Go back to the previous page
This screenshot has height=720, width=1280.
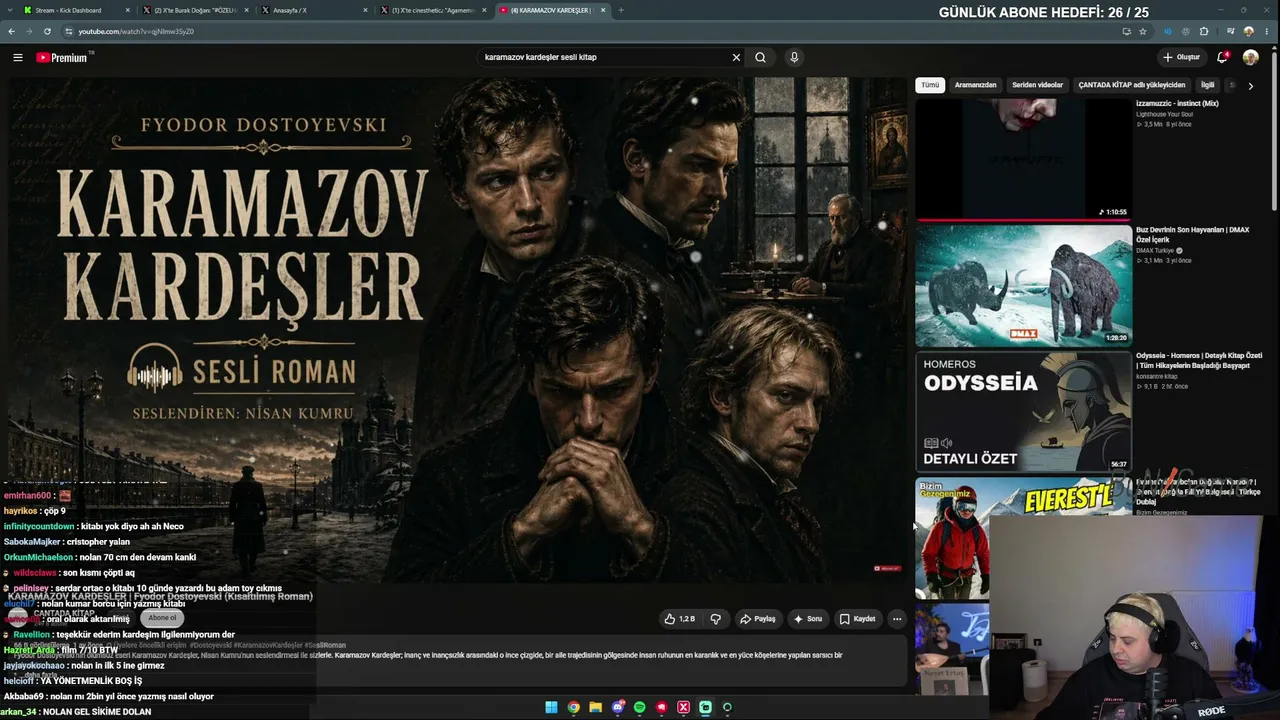click(11, 31)
